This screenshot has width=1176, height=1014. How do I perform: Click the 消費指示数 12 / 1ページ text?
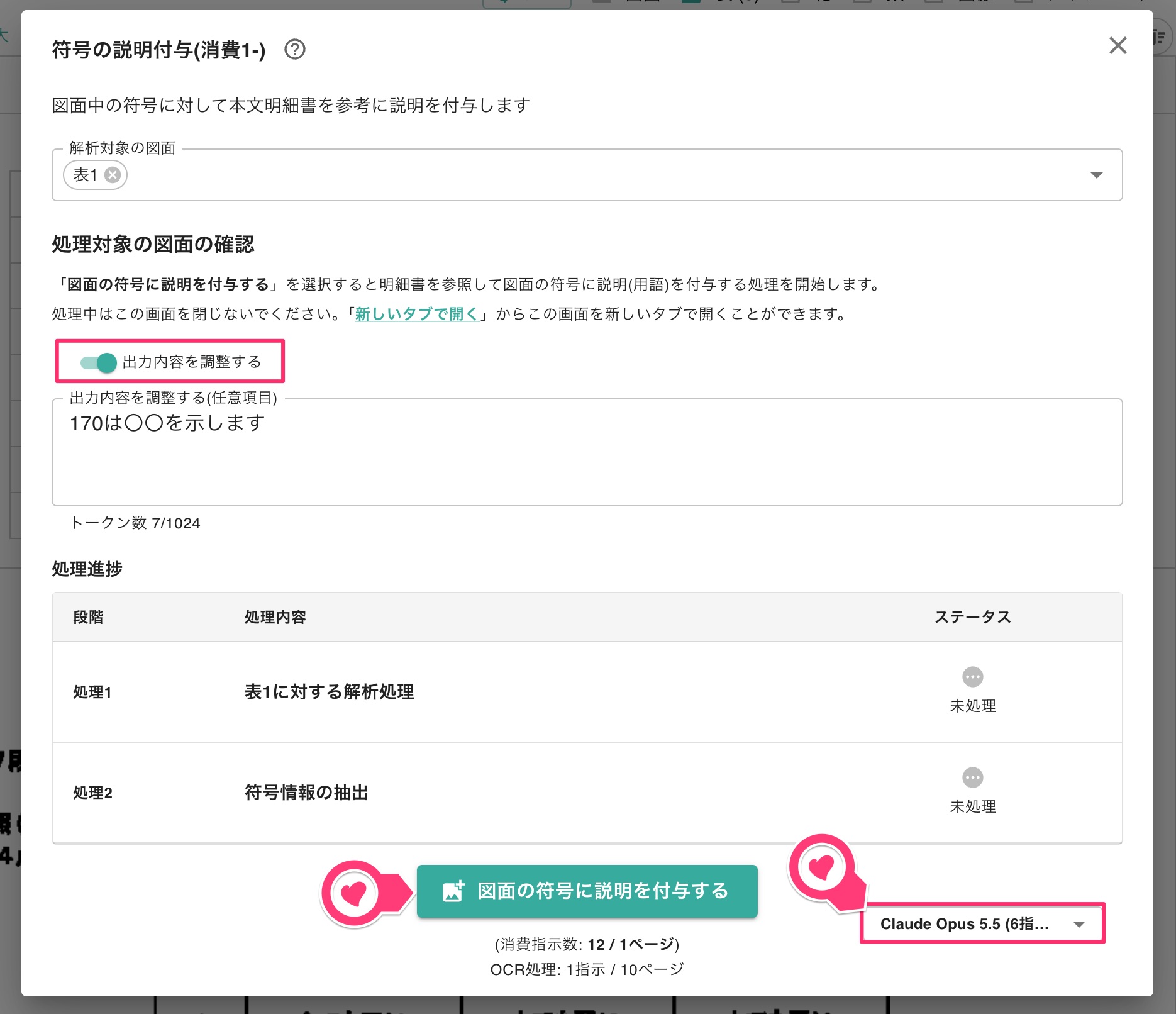(x=587, y=944)
